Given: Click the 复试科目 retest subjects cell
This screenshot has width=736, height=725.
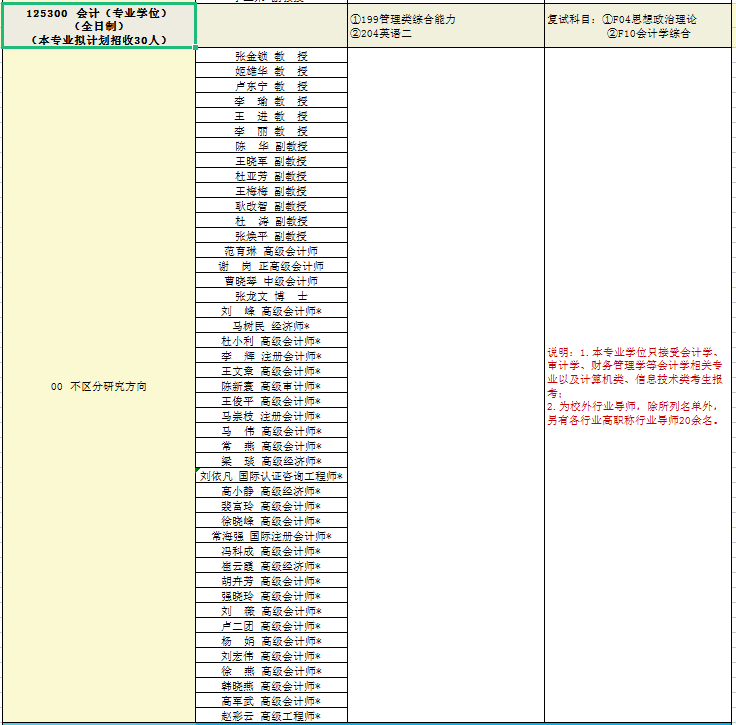Looking at the screenshot, I should point(639,26).
